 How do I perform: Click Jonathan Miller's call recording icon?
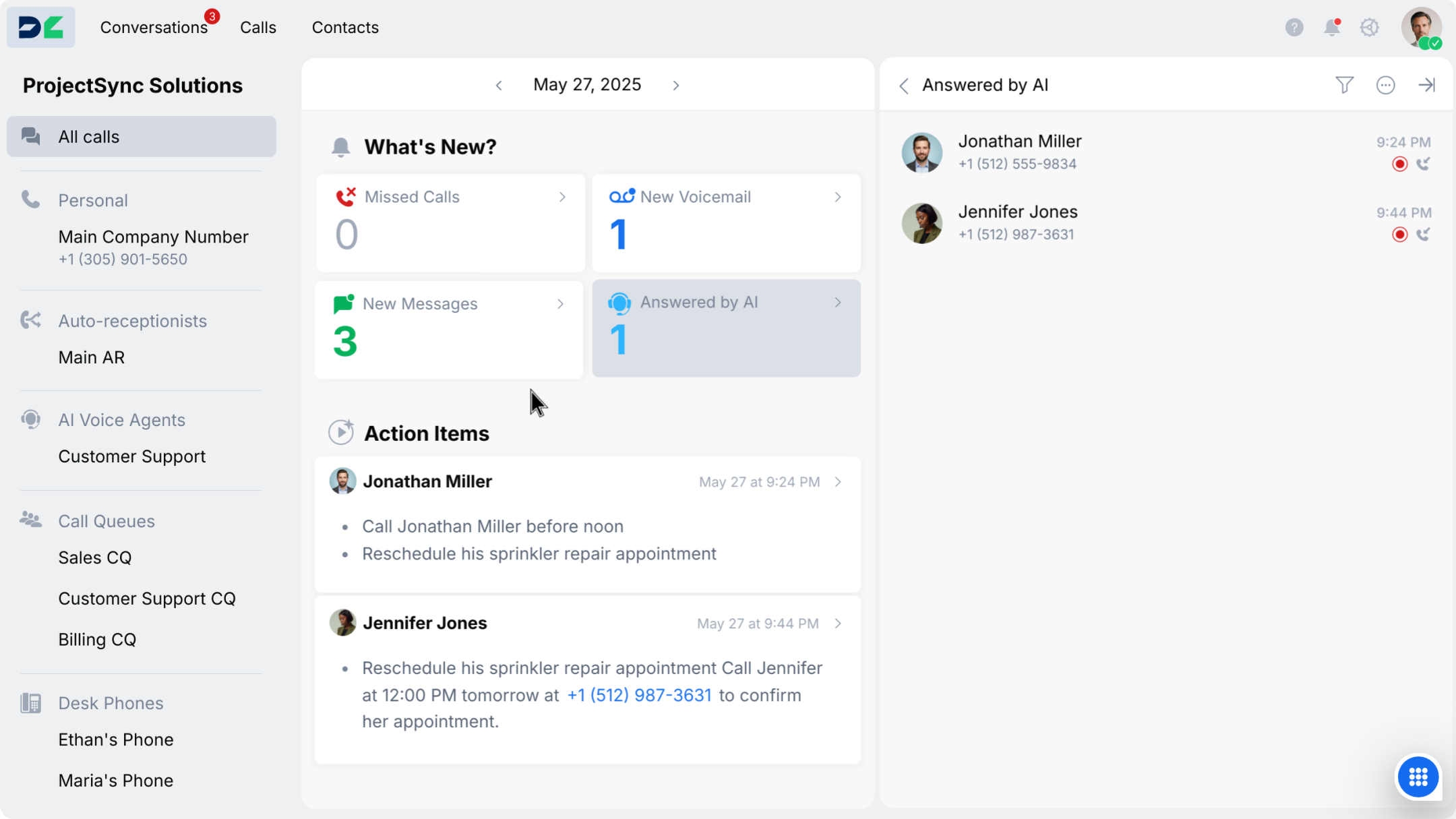point(1399,164)
